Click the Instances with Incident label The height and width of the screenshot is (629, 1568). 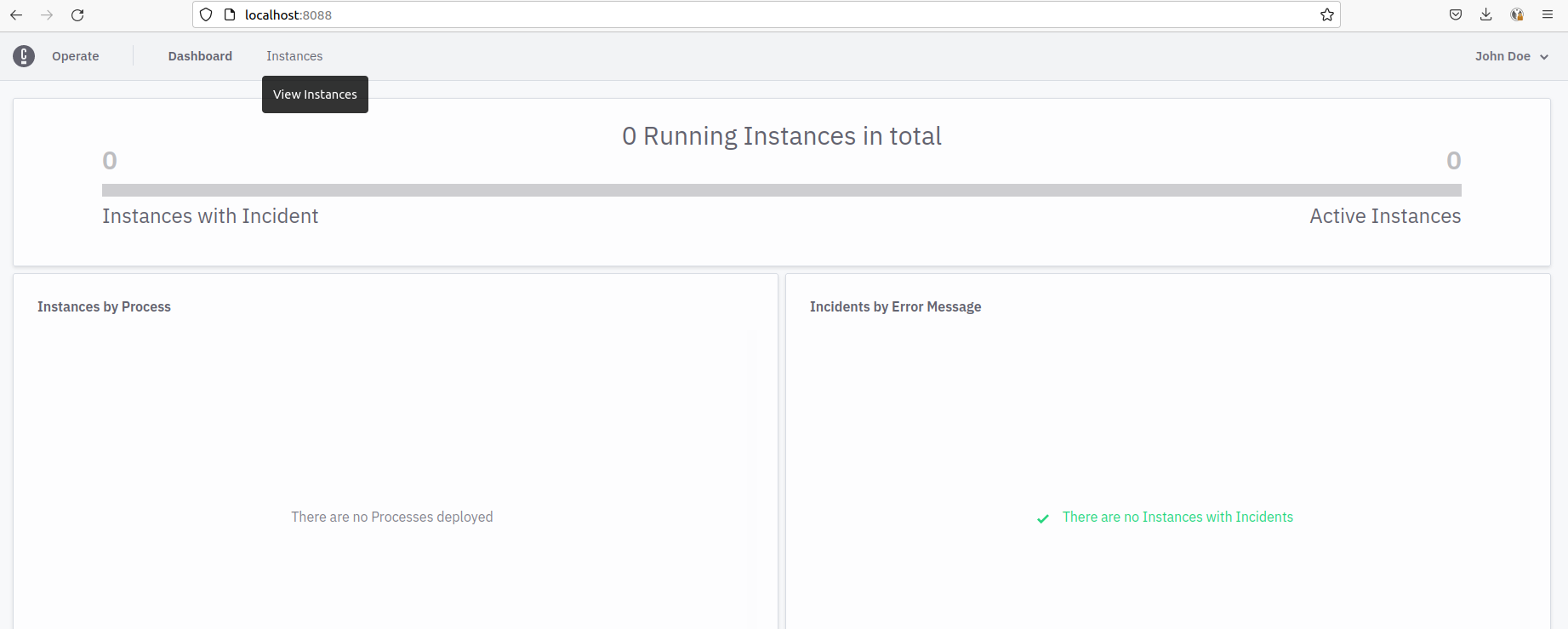click(210, 216)
